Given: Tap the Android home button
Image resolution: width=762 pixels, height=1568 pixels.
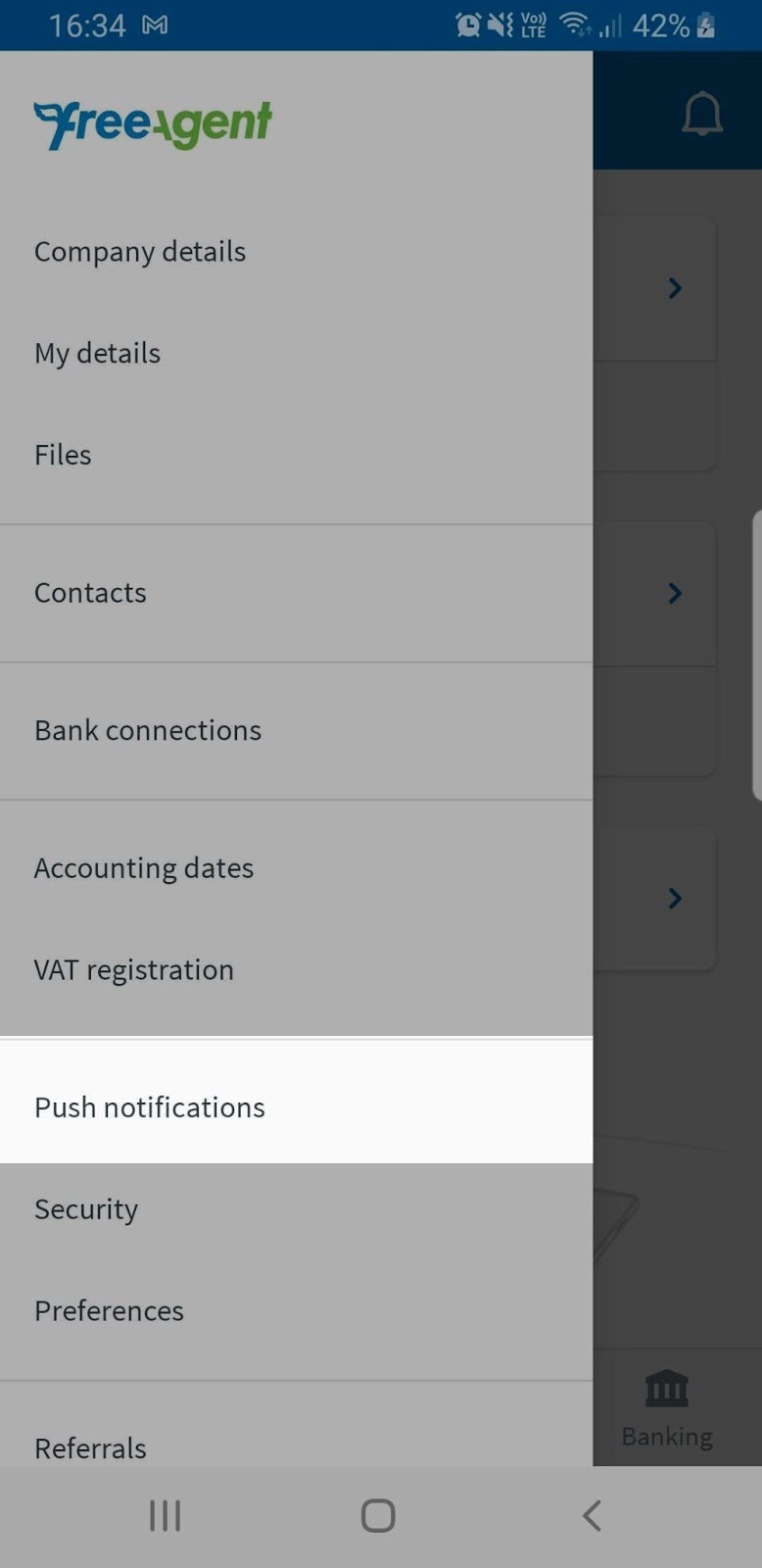Looking at the screenshot, I should pyautogui.click(x=377, y=1514).
